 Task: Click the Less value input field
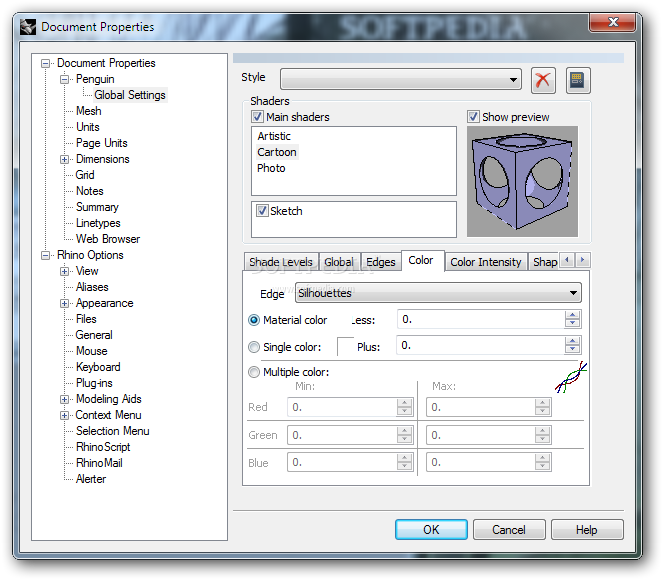tap(481, 319)
